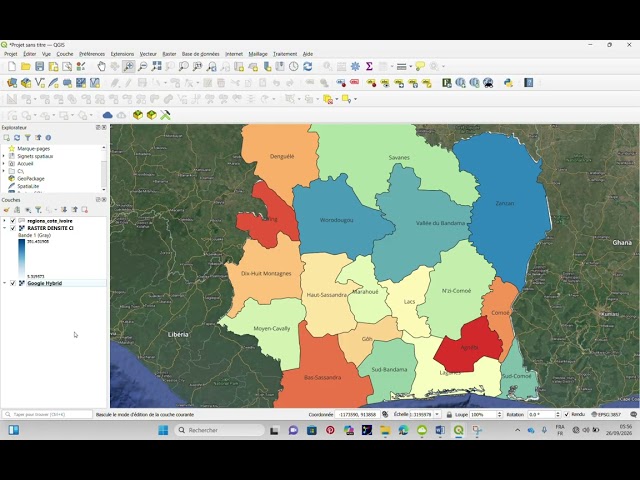This screenshot has width=640, height=480.
Task: Open the Traitement menu
Action: click(x=285, y=54)
